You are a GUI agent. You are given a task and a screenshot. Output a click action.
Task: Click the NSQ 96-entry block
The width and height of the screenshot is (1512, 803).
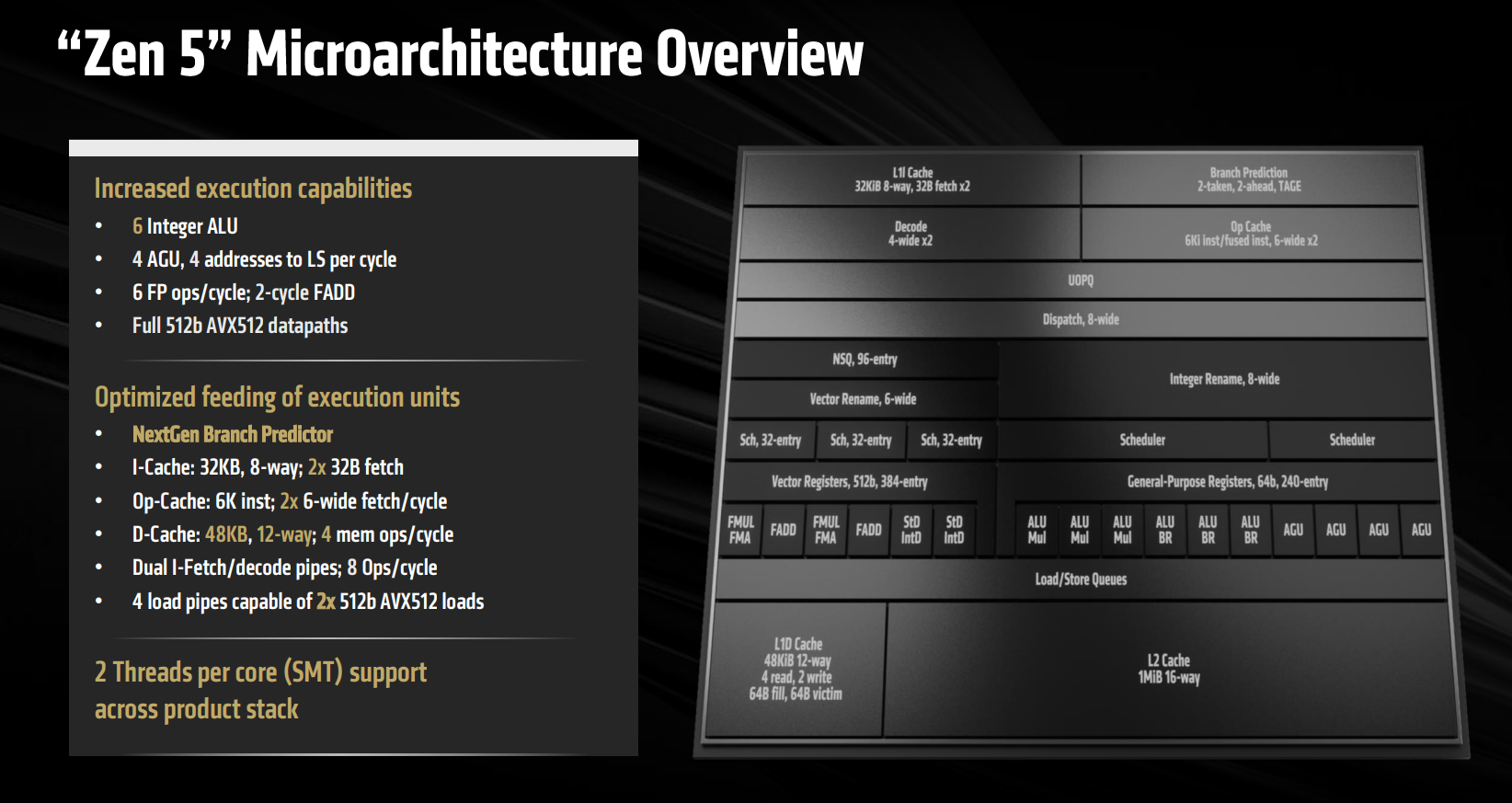[865, 360]
